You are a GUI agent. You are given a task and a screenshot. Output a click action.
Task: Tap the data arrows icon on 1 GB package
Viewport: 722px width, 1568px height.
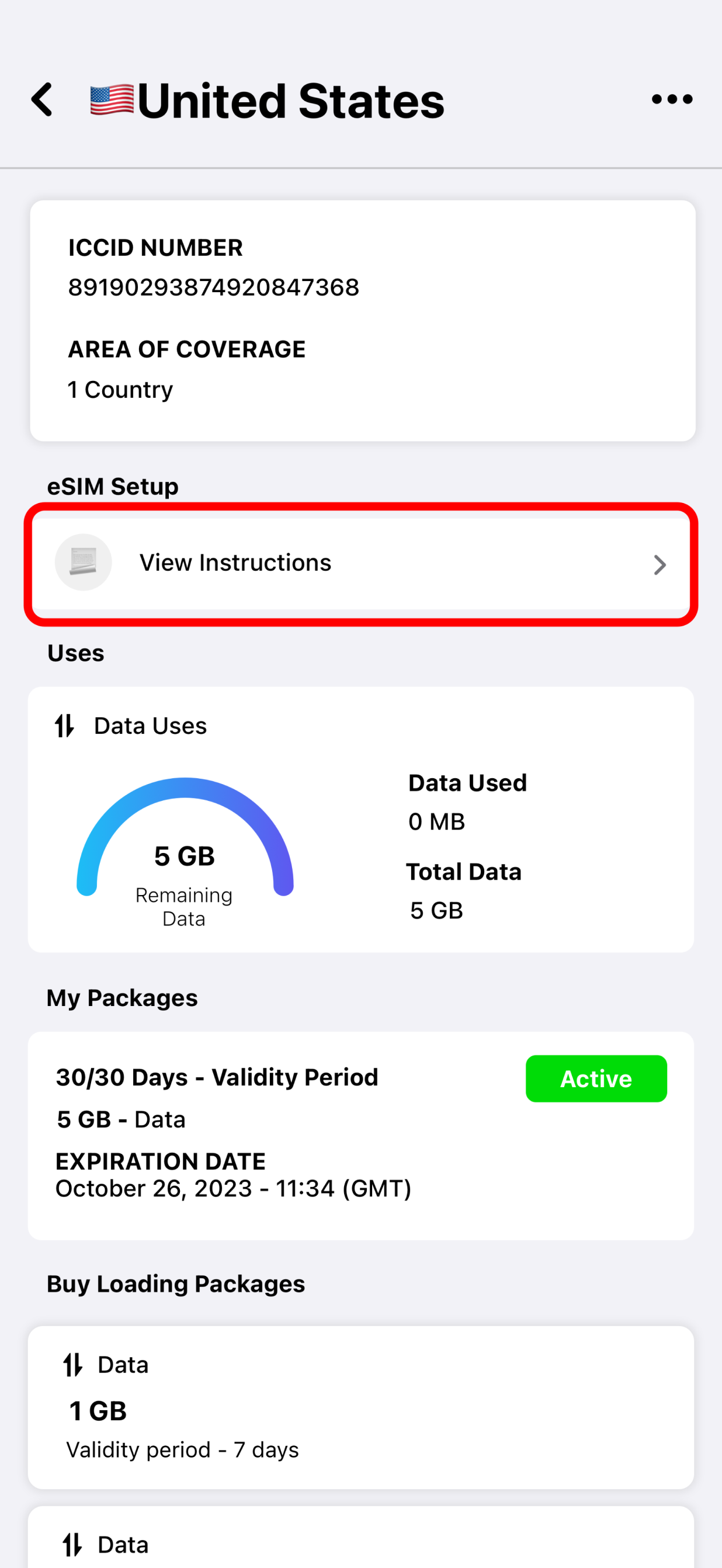[x=73, y=1365]
